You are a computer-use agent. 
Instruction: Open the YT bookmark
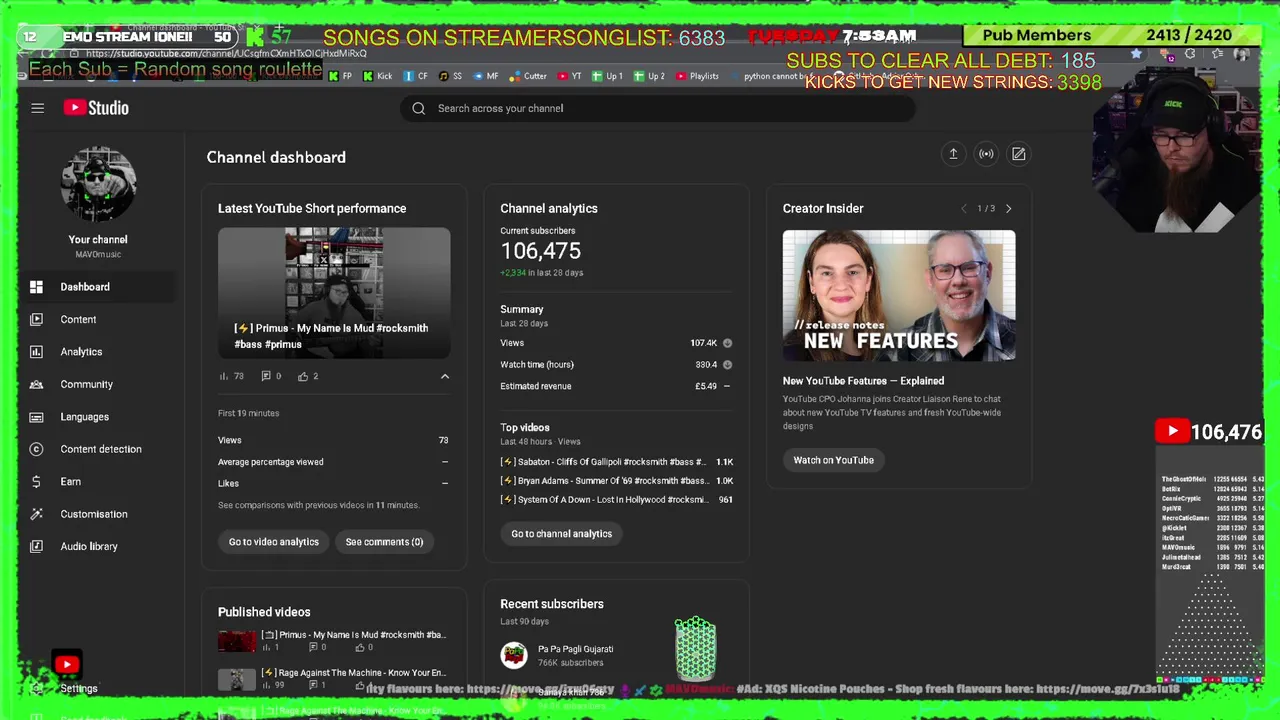(570, 76)
